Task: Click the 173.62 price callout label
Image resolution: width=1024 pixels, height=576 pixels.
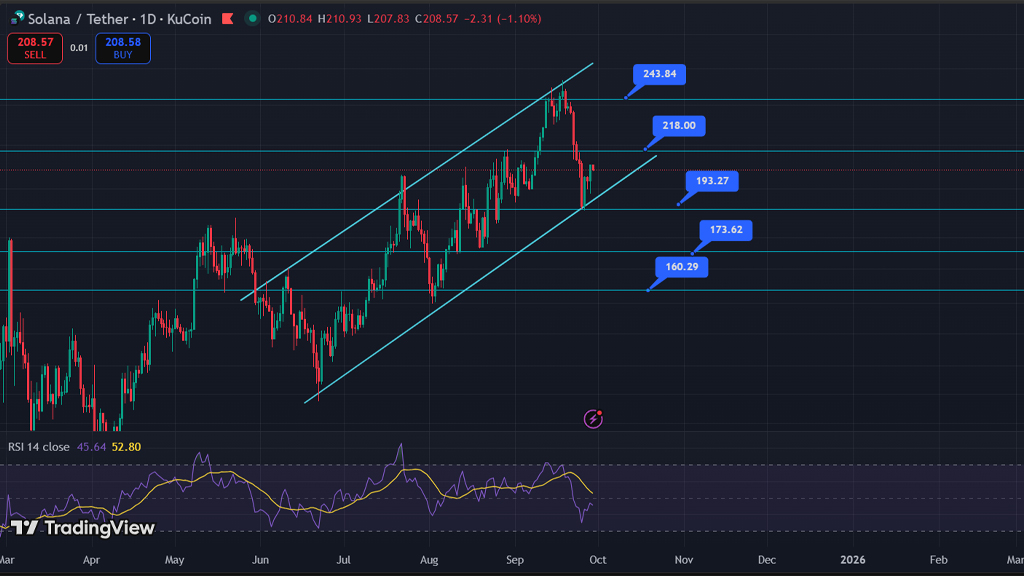Action: [x=725, y=230]
